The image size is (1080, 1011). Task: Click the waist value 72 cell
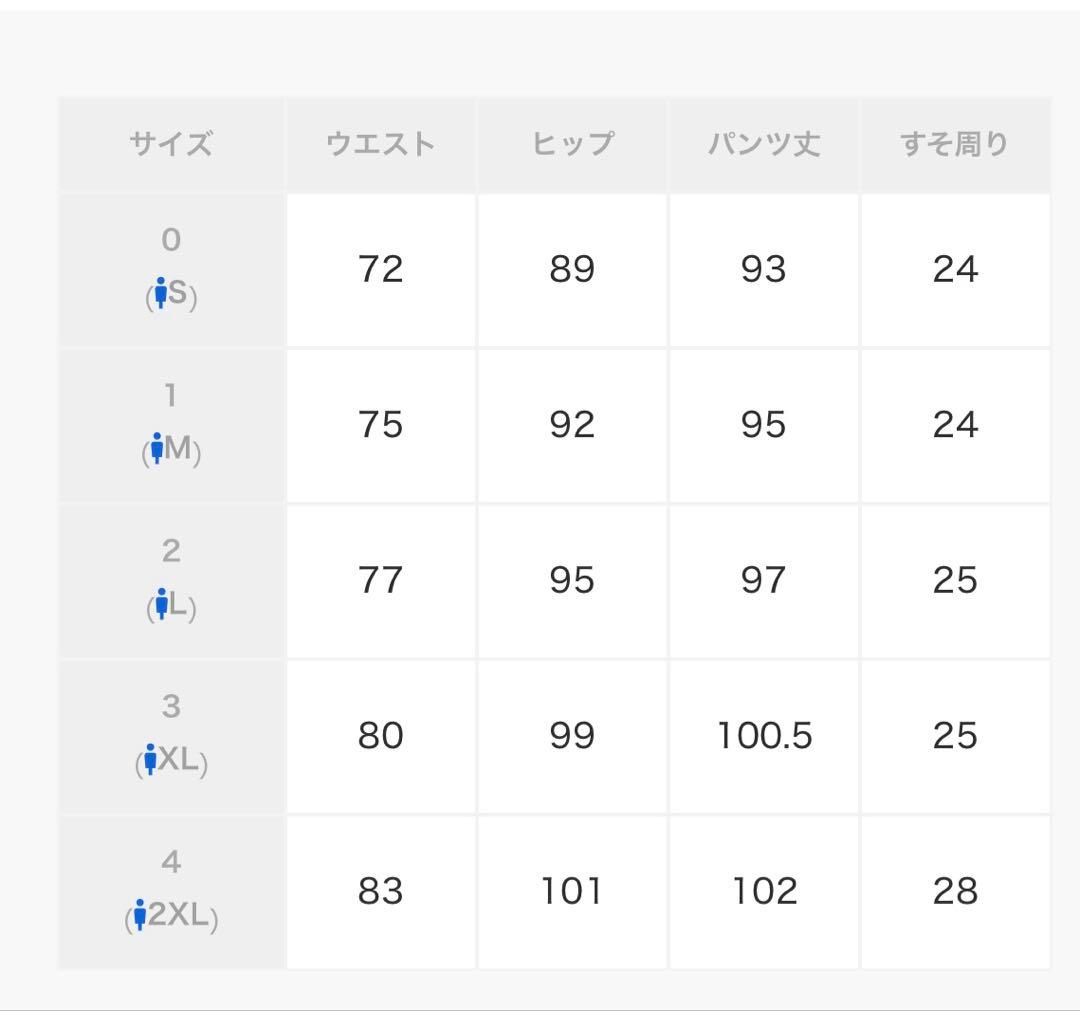380,269
